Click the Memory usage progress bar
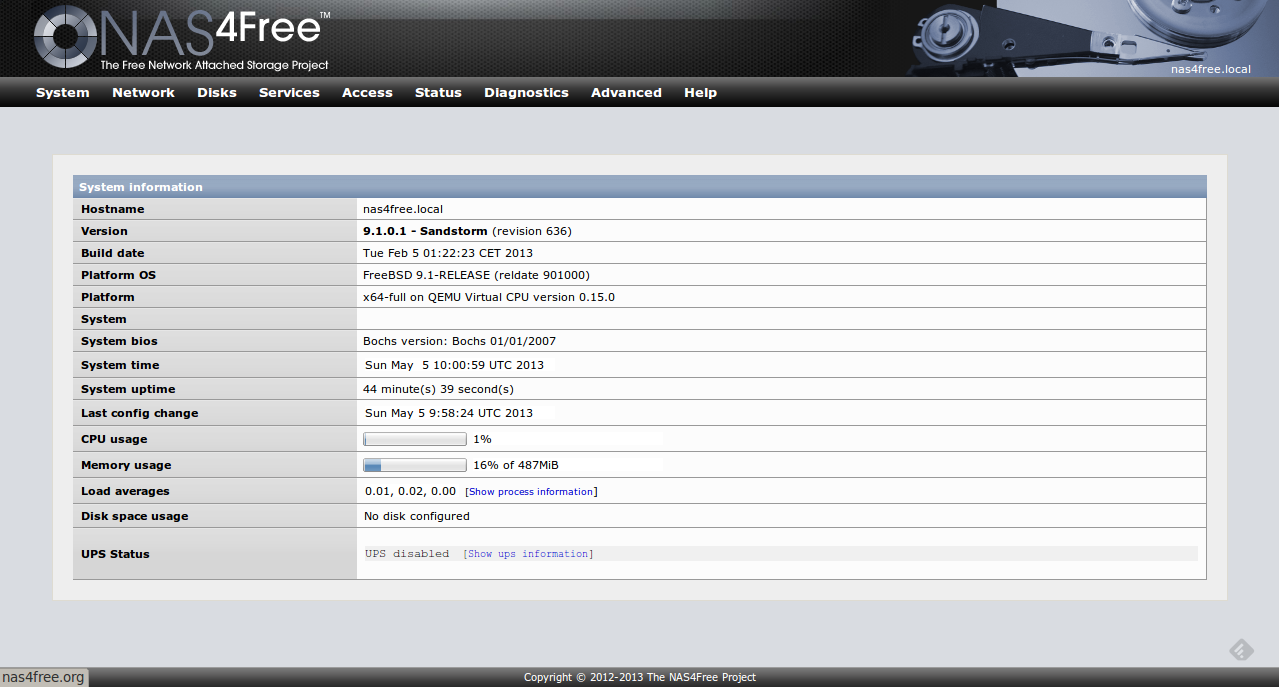Image resolution: width=1279 pixels, height=687 pixels. (414, 464)
